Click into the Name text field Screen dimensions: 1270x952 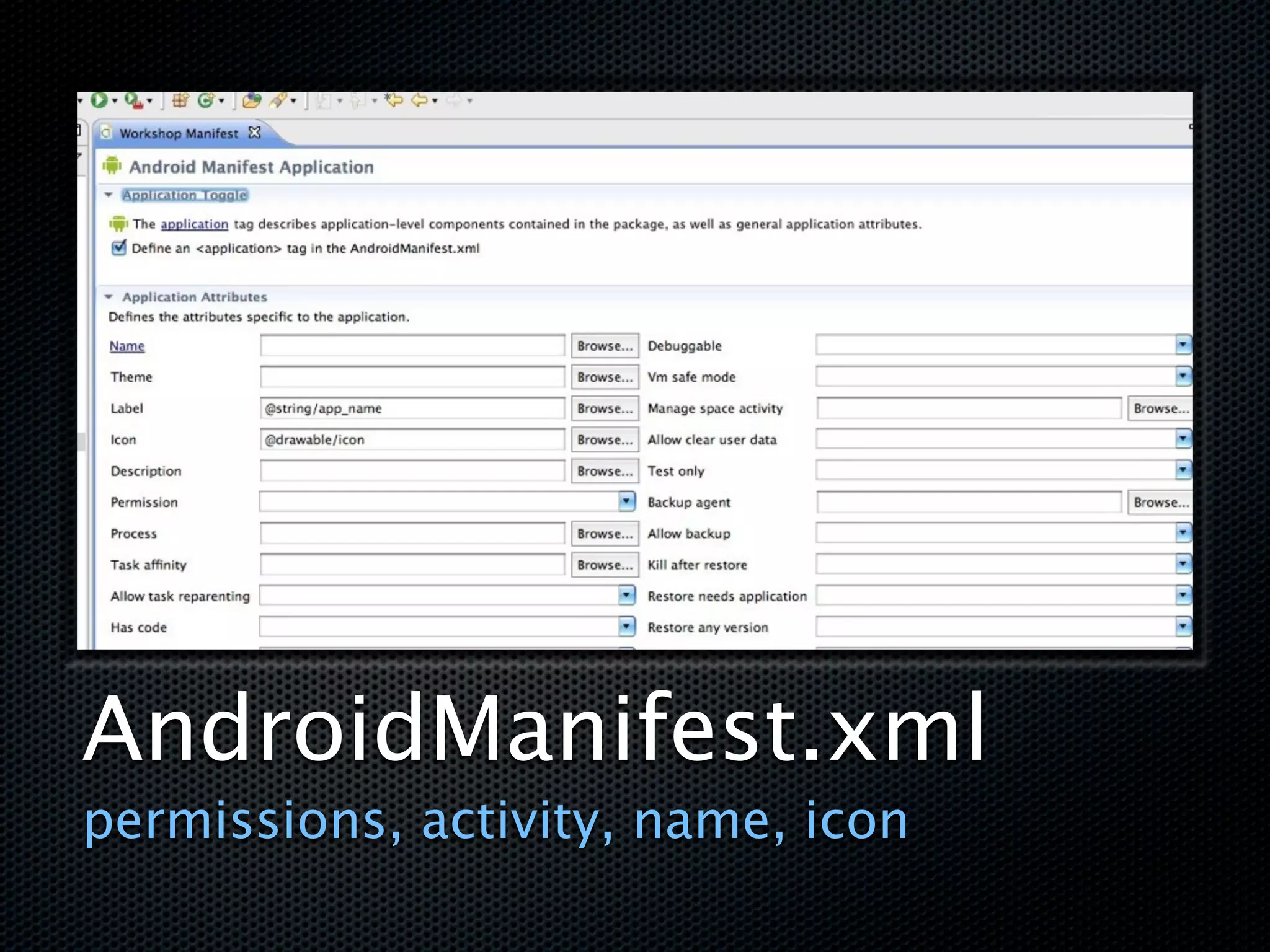tap(412, 345)
